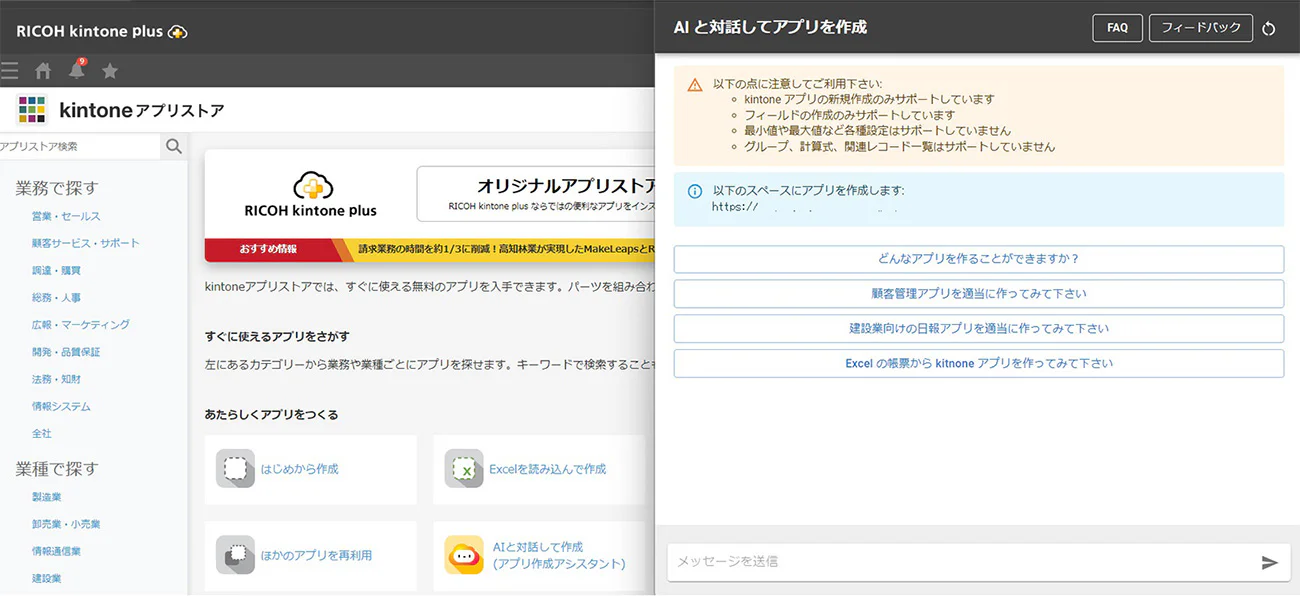Open the notifications bell icon

[x=76, y=70]
